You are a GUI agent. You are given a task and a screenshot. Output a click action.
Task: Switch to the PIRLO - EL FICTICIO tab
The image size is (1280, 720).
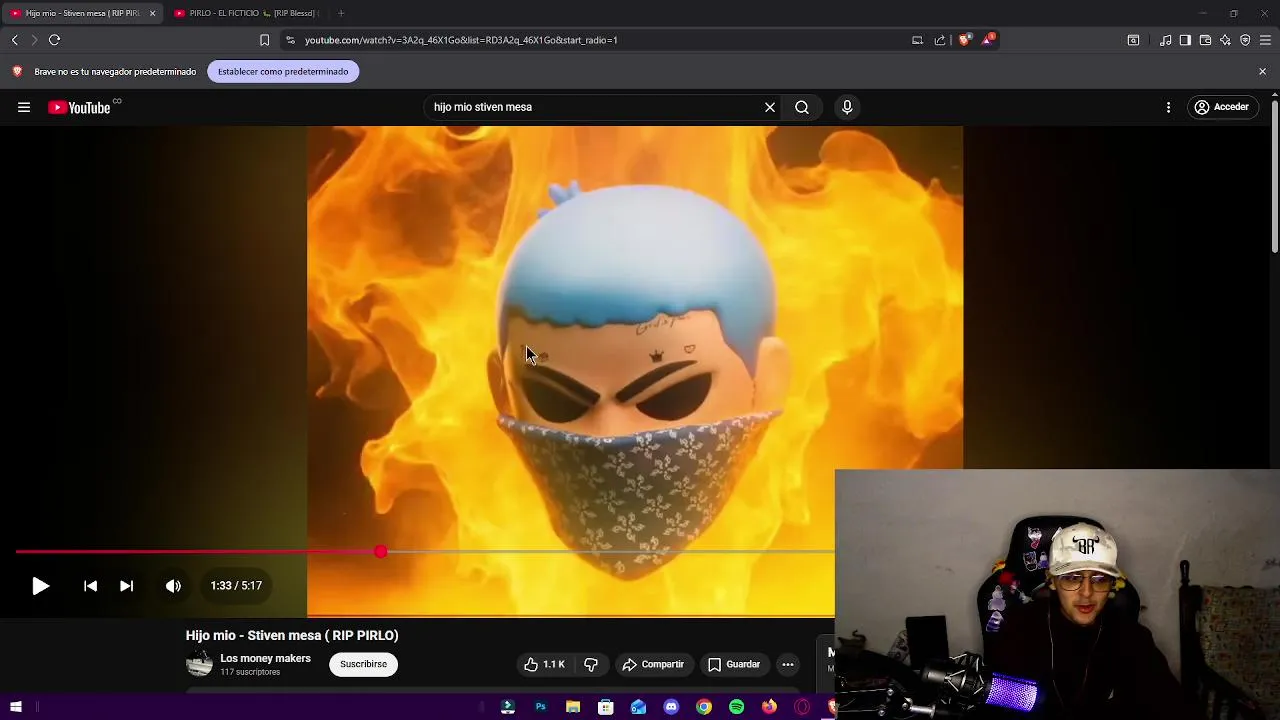coord(245,13)
